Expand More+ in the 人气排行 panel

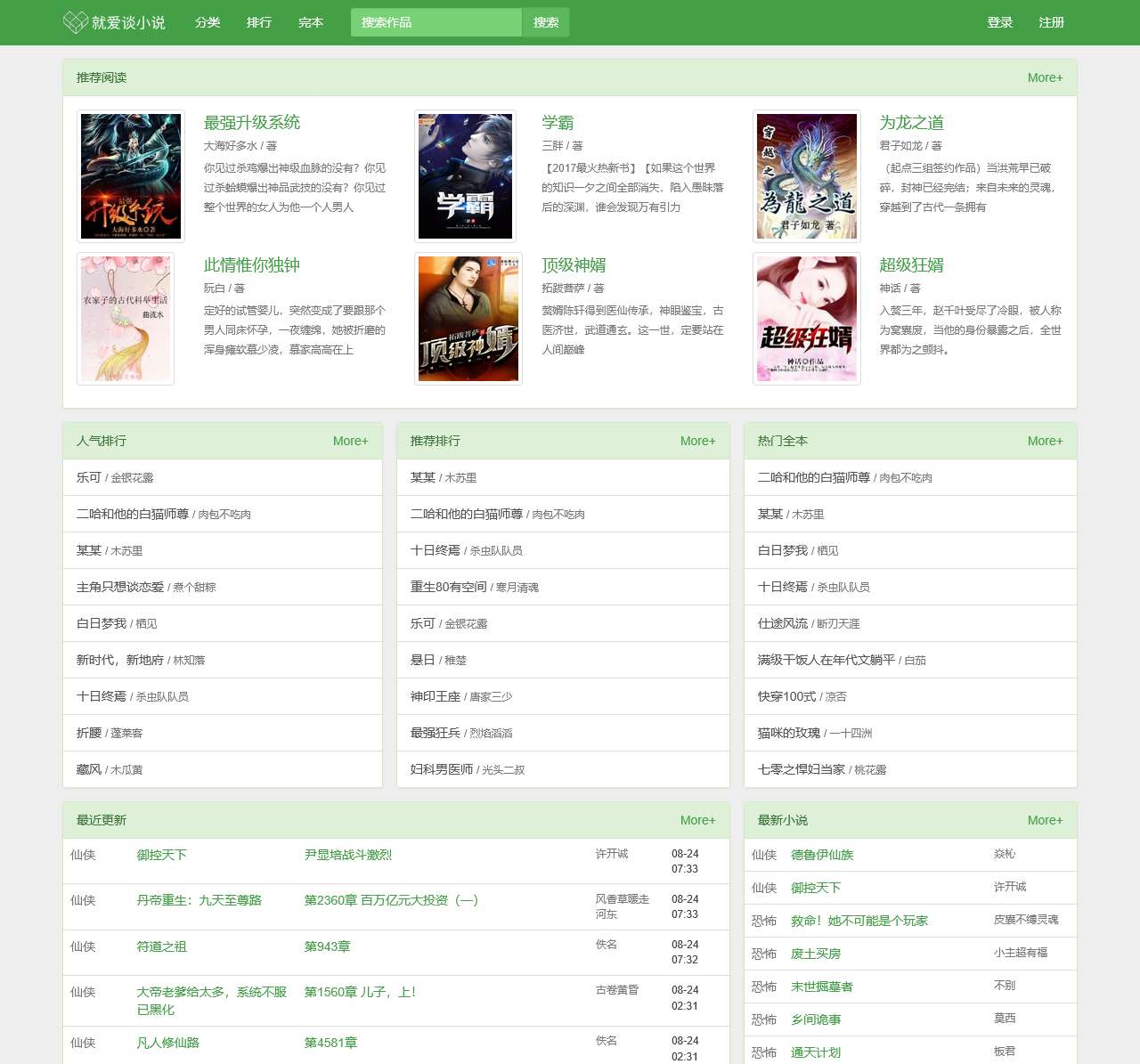click(x=350, y=441)
